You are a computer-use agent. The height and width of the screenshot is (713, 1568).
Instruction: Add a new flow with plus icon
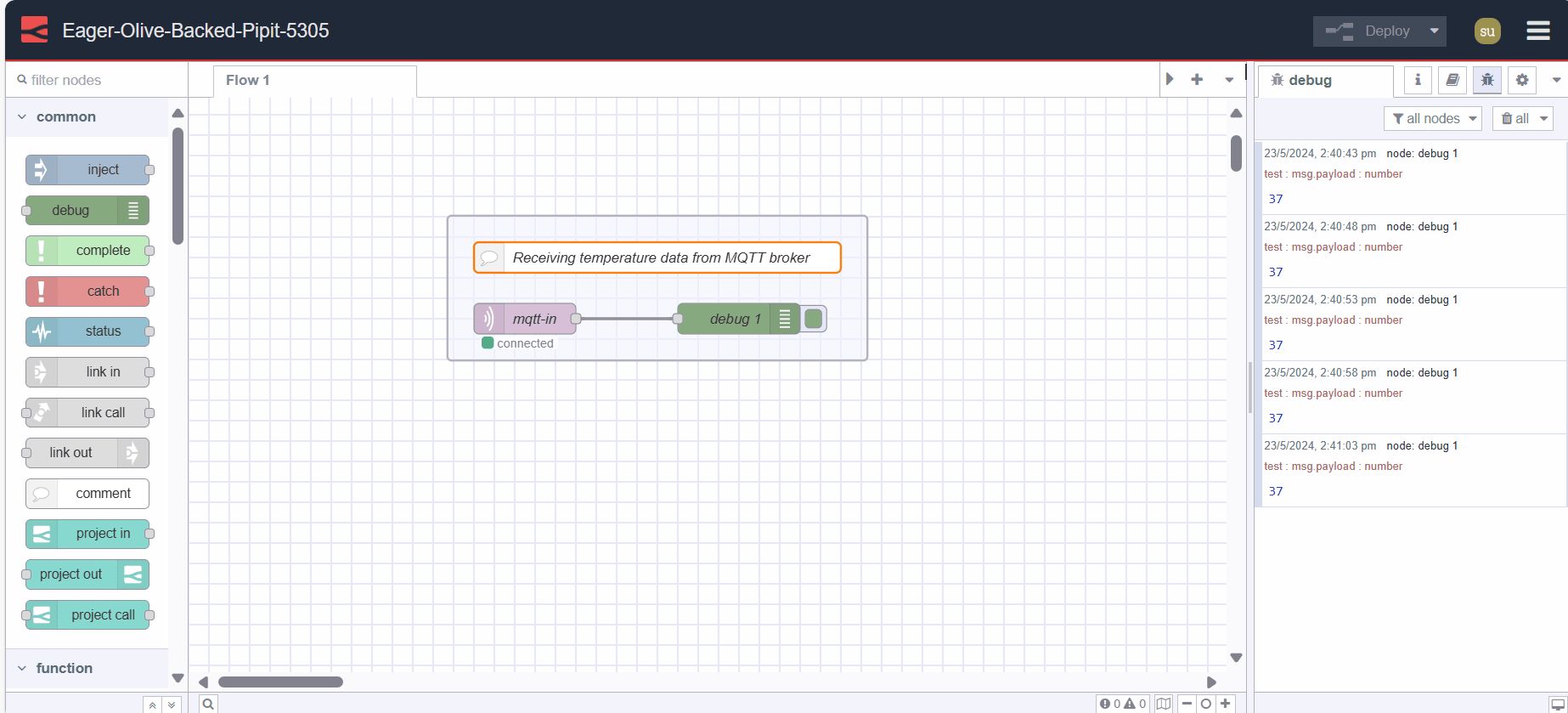1197,80
